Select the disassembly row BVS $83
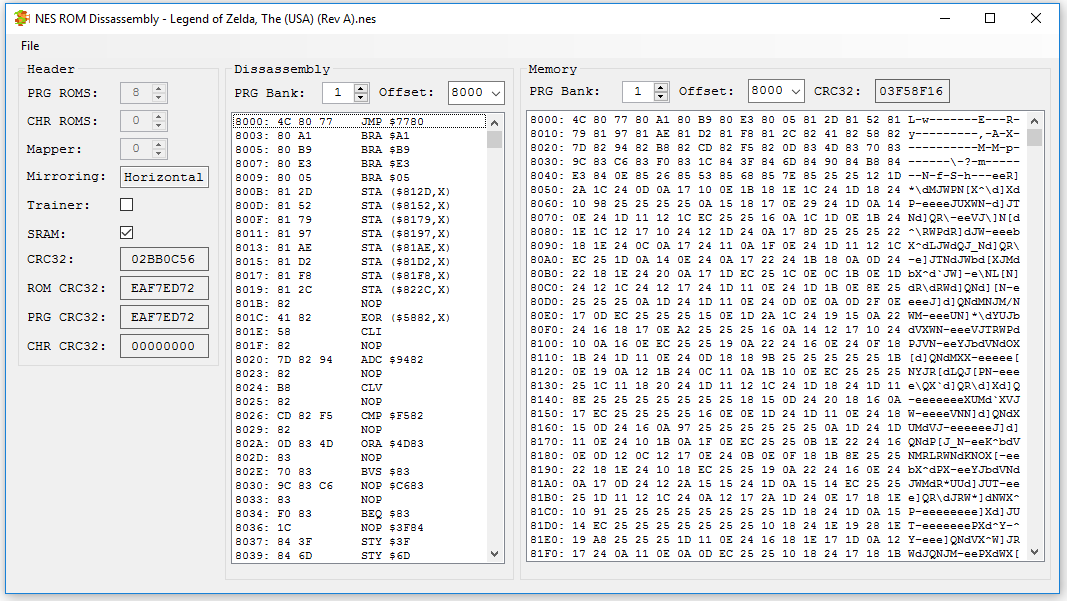 pyautogui.click(x=359, y=472)
